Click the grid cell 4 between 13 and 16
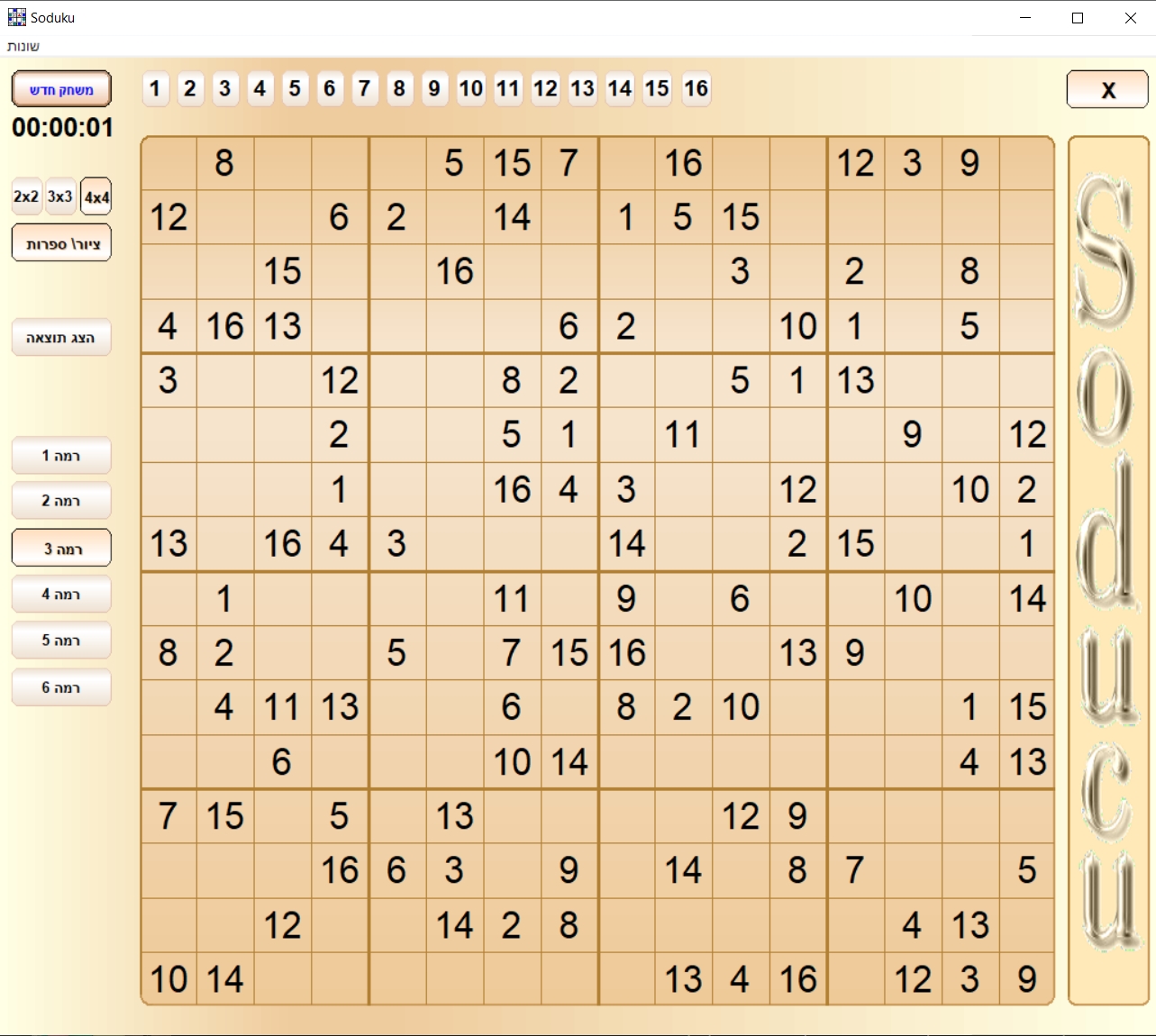 pyautogui.click(x=740, y=979)
